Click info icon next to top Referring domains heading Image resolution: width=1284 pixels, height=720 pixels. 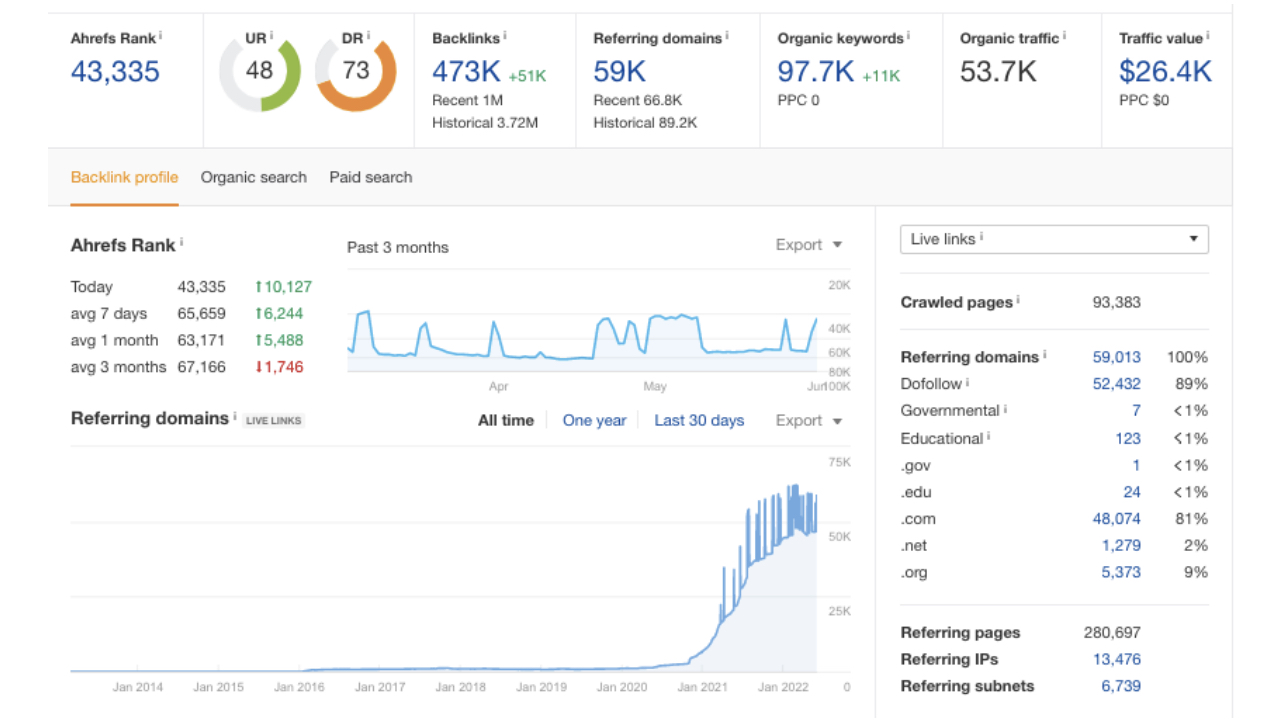[727, 36]
